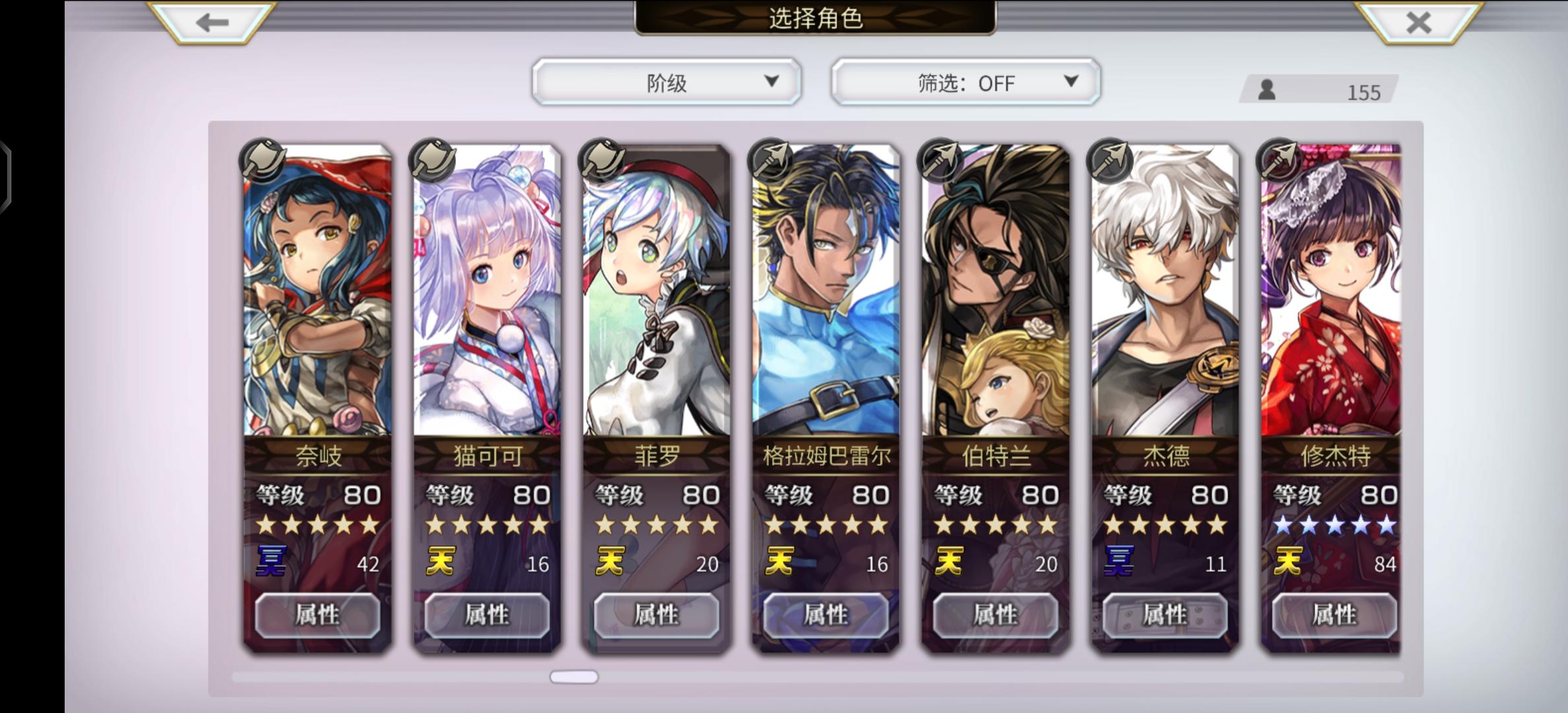Viewport: 1568px width, 713px height.
Task: Click the horizontal scrollbar handle
Action: pos(574,677)
